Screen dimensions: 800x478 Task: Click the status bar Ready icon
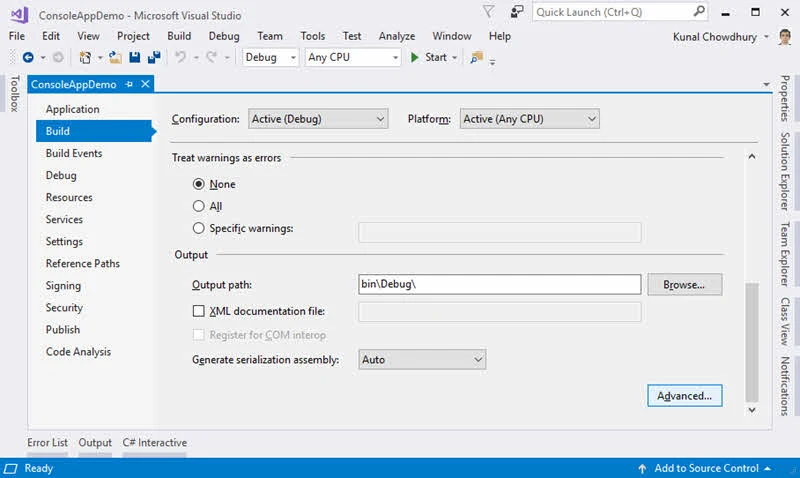[11, 468]
